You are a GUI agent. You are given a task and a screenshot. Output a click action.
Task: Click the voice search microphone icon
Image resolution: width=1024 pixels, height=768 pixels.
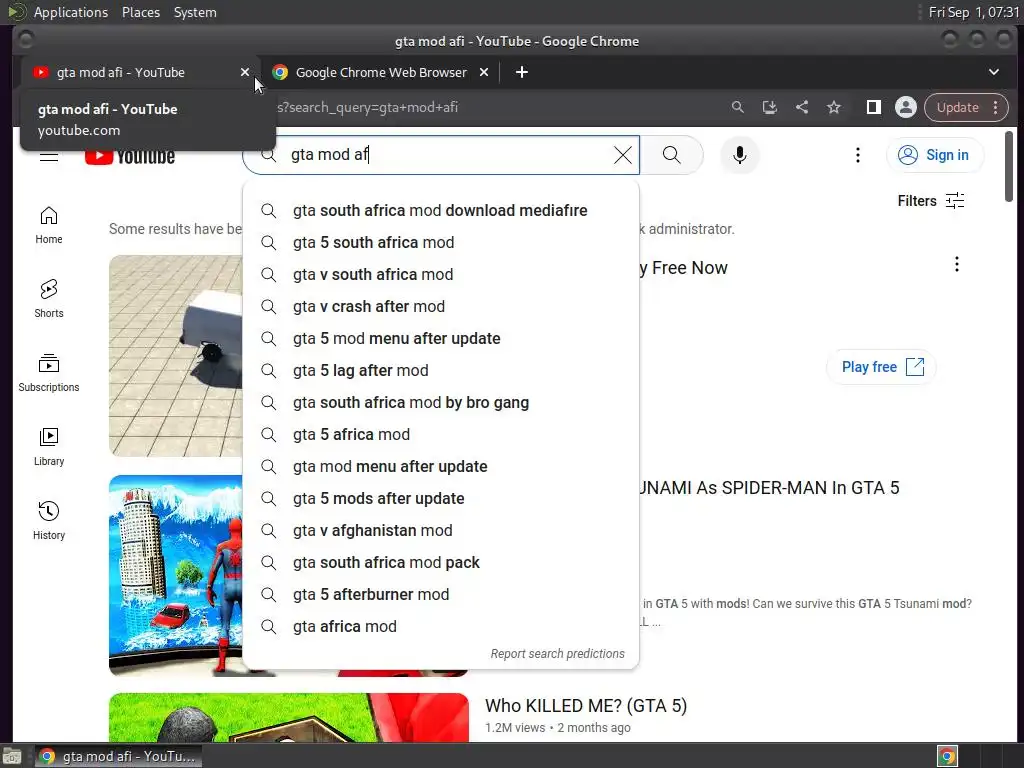(x=739, y=155)
